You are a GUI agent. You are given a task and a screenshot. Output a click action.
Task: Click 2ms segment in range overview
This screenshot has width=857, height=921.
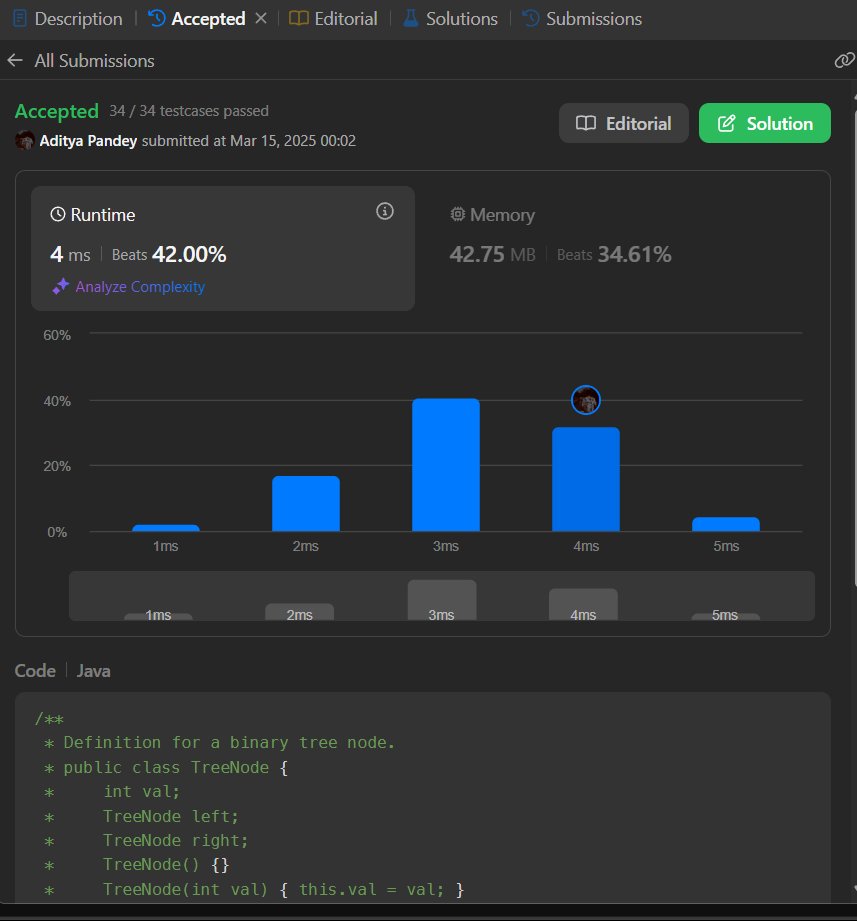click(x=300, y=612)
